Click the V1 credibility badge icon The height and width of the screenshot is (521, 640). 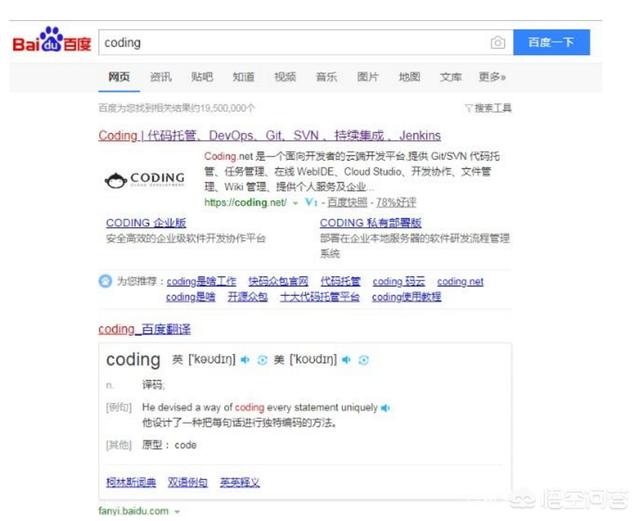(x=309, y=201)
